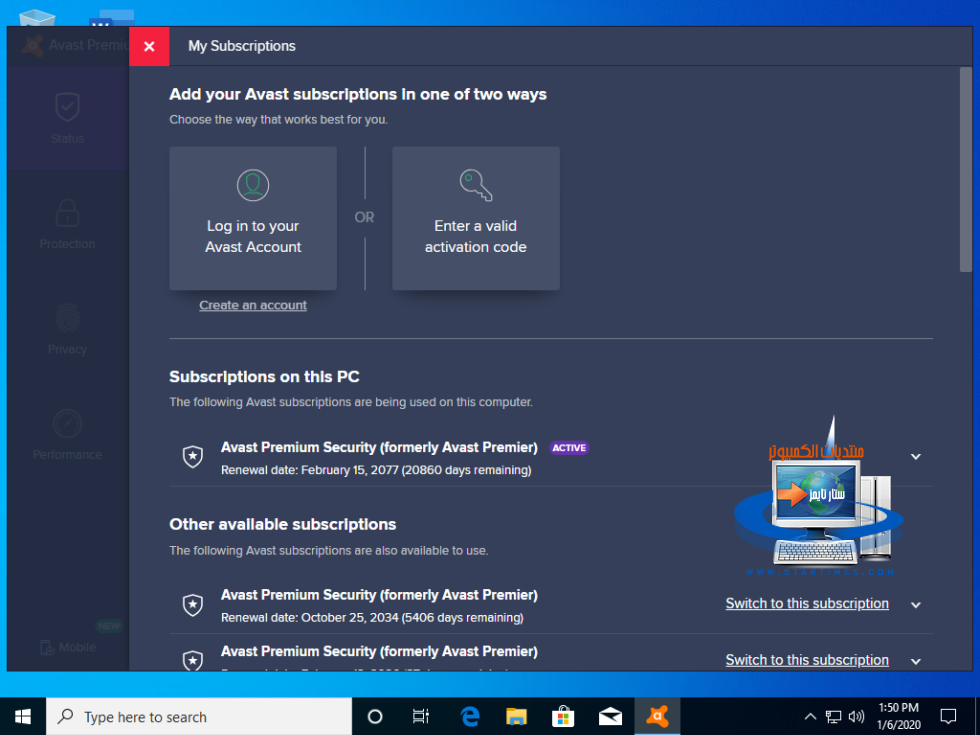Click the Recycle Bin desktop icon
The width and height of the screenshot is (980, 735).
(x=37, y=18)
